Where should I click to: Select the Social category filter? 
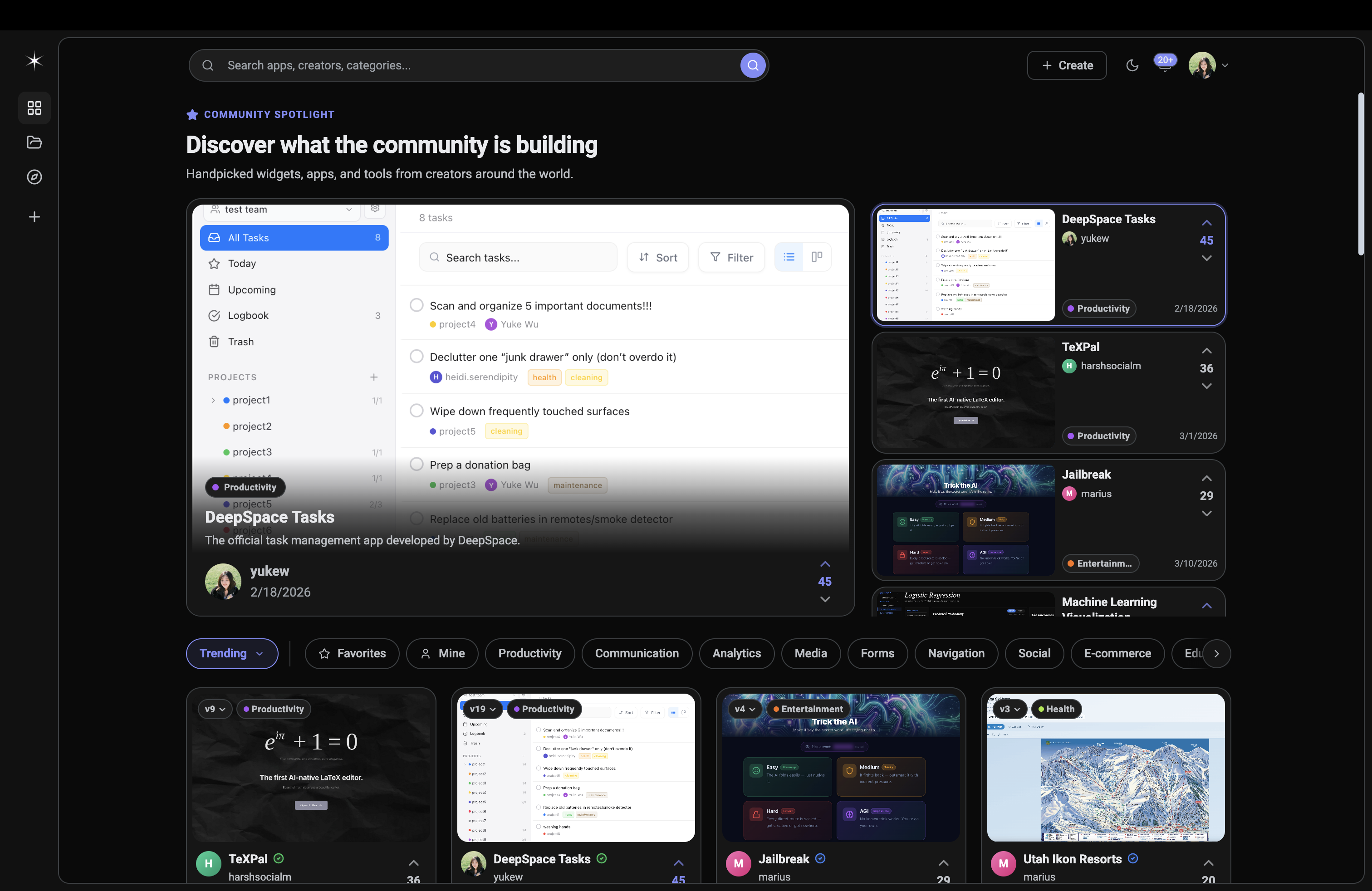(x=1034, y=654)
